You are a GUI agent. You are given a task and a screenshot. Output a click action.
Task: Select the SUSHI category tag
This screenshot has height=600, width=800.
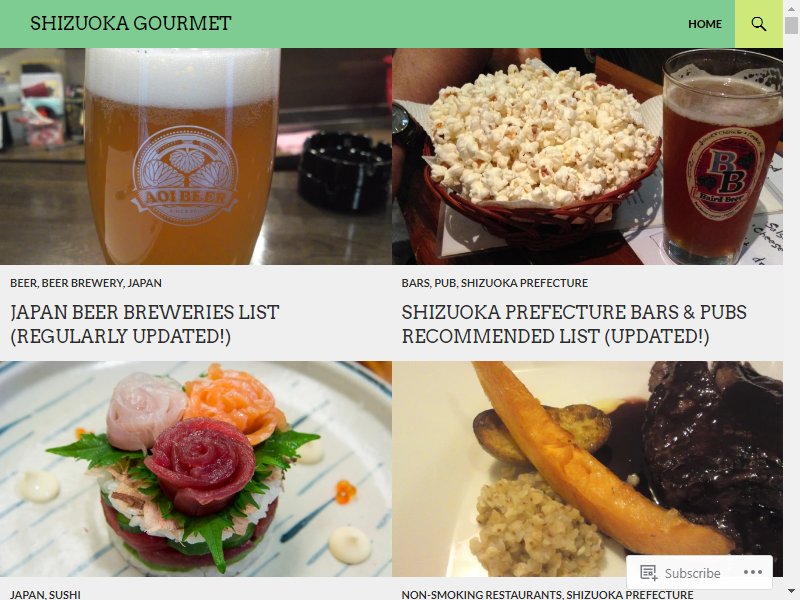coord(65,594)
